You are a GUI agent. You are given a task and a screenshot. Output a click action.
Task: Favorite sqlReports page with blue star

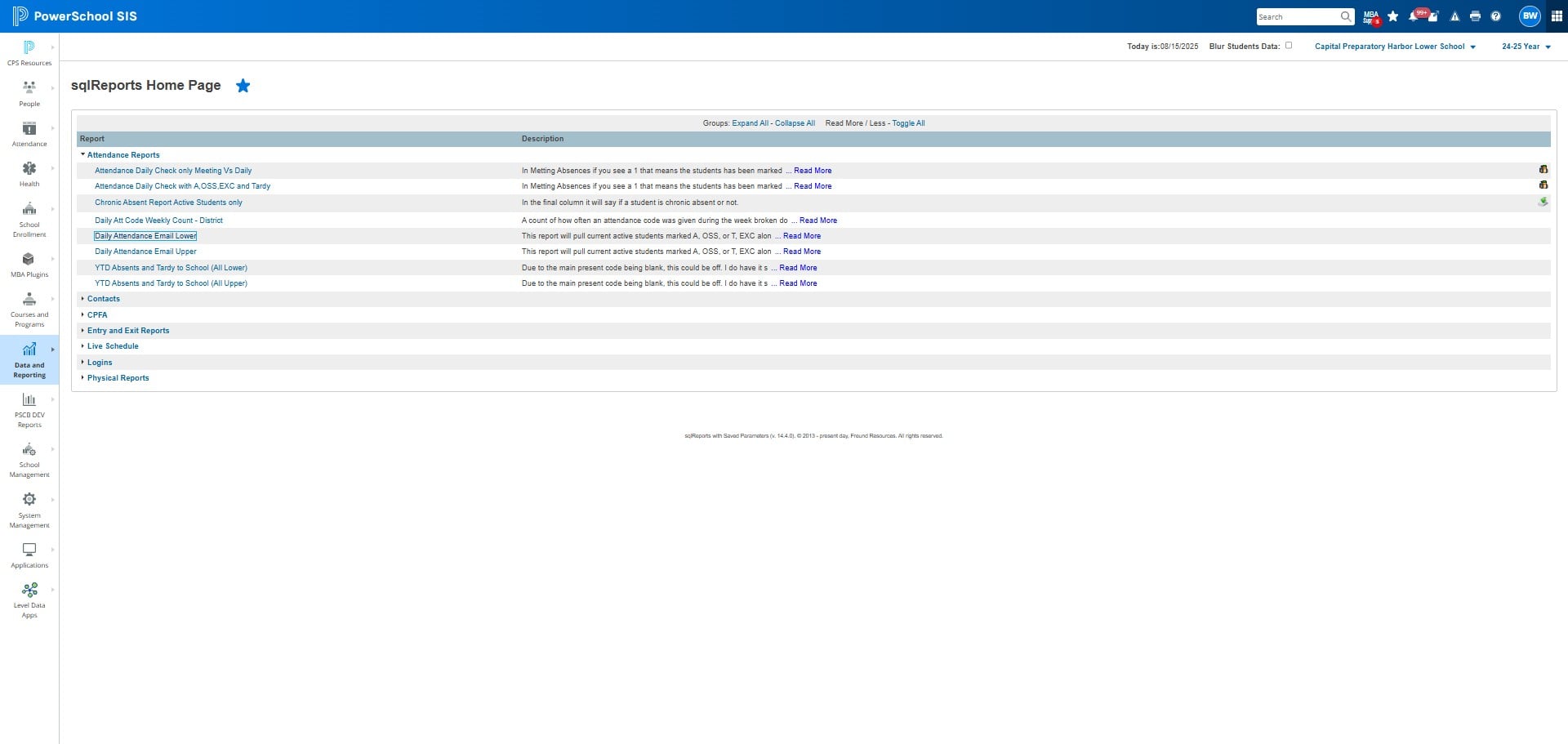pyautogui.click(x=243, y=86)
